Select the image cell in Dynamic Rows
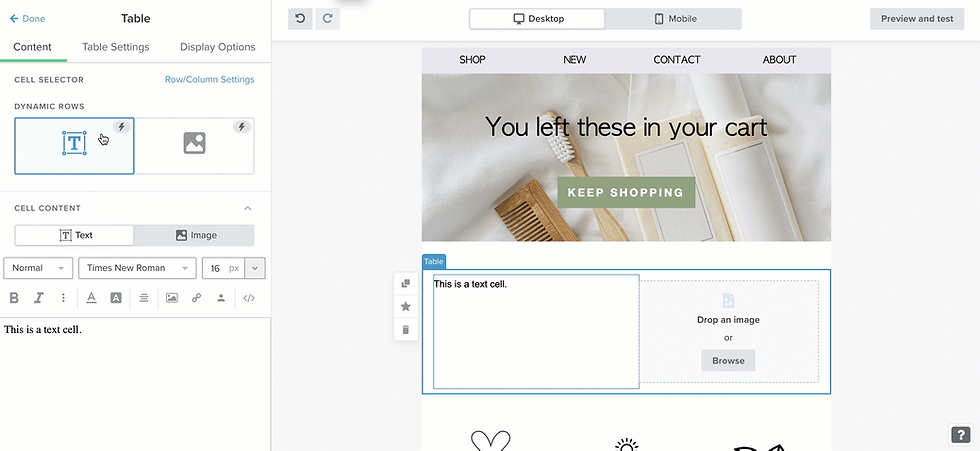The height and width of the screenshot is (451, 980). pyautogui.click(x=194, y=146)
